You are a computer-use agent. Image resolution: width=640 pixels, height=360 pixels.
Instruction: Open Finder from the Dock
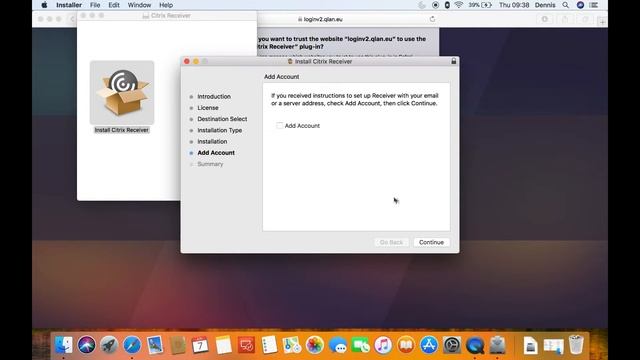64,345
